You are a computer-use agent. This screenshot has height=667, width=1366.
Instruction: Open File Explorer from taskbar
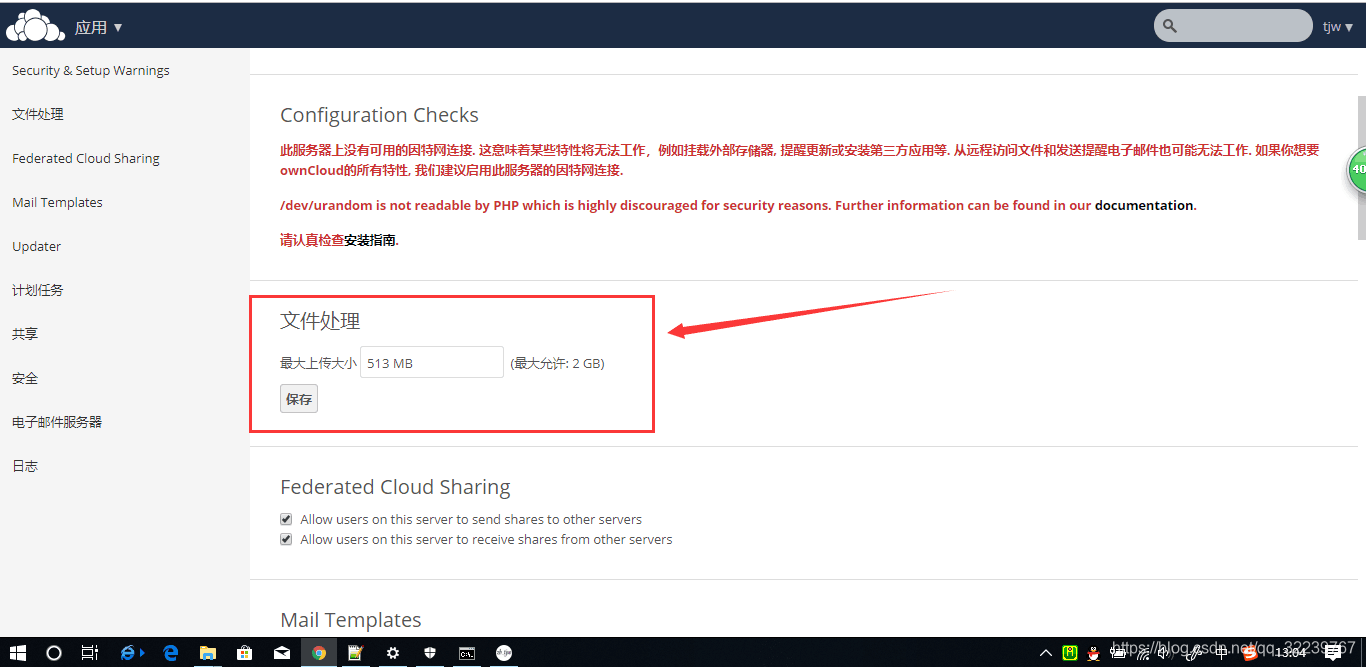tap(208, 653)
